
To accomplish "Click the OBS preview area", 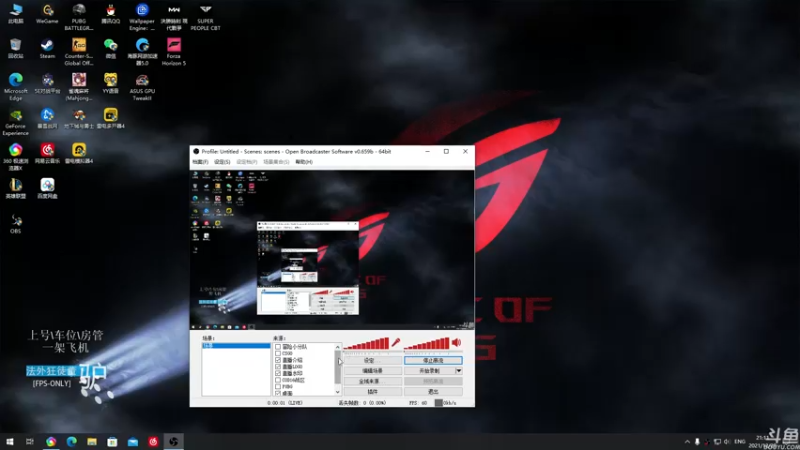I will pos(332,250).
